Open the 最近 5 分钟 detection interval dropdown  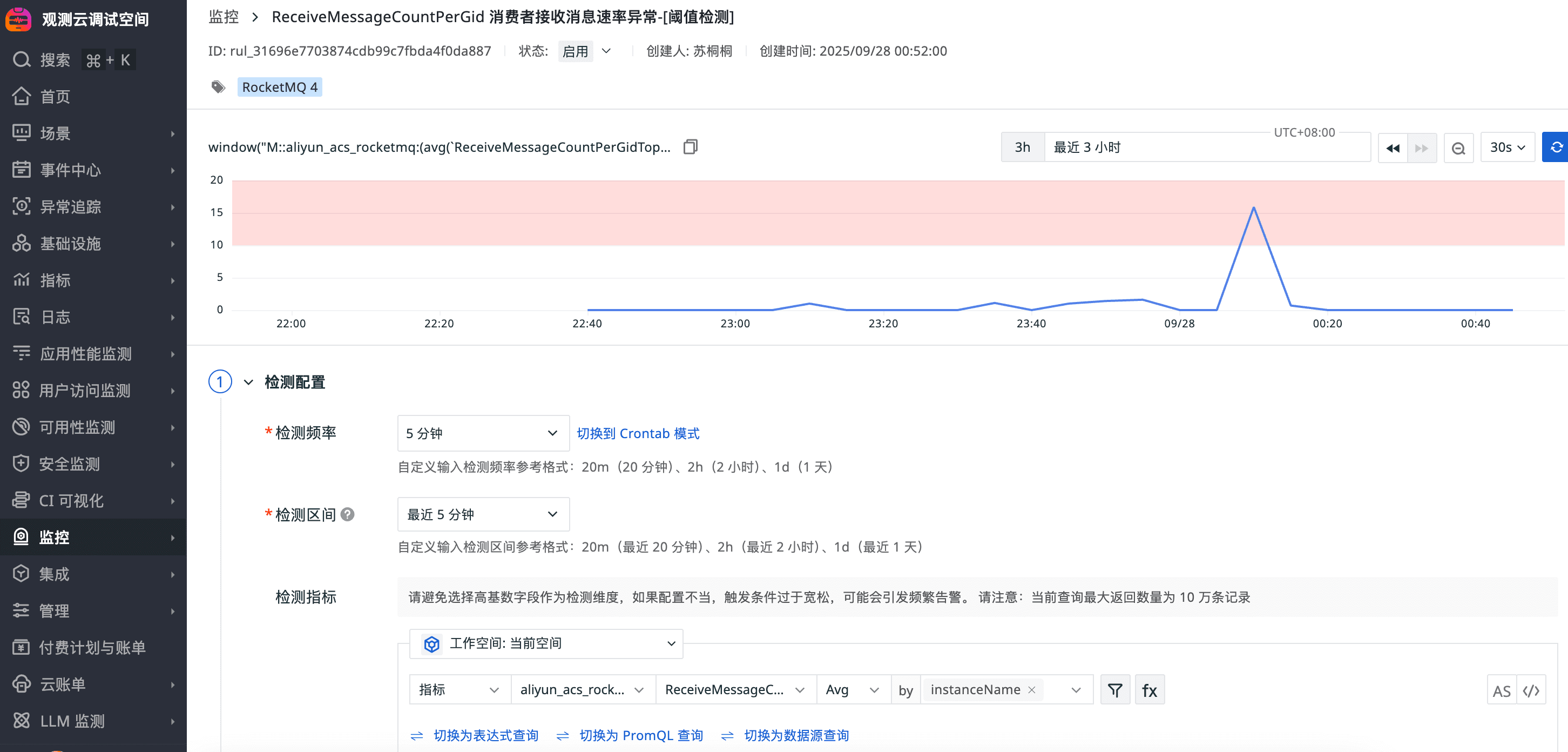[x=483, y=514]
